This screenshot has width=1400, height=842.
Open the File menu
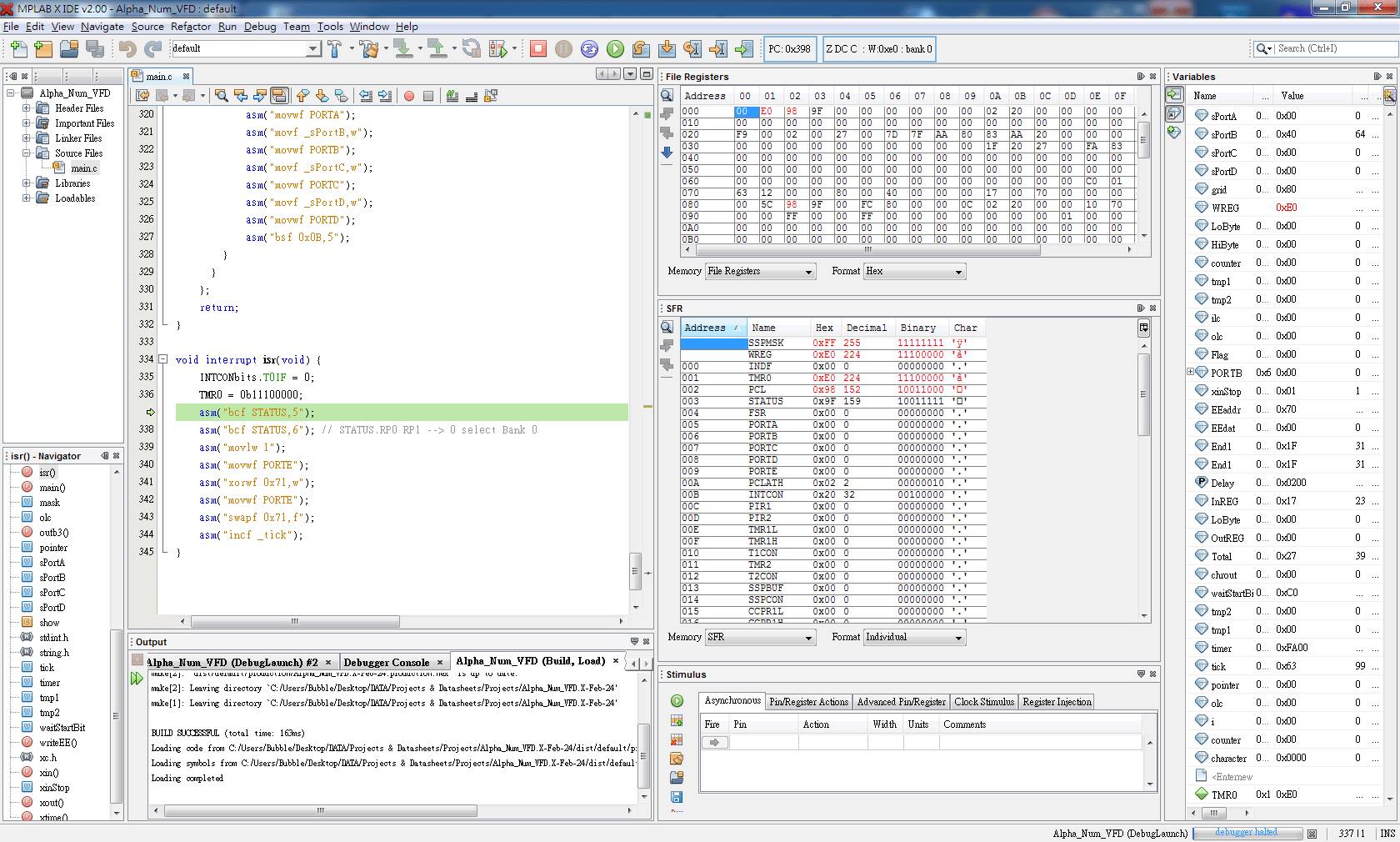11,27
